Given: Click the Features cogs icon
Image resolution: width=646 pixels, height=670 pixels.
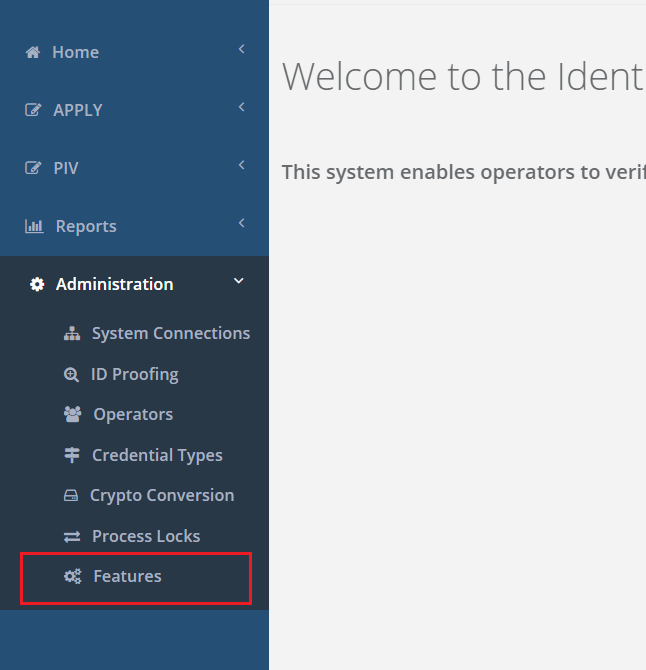Looking at the screenshot, I should pyautogui.click(x=73, y=576).
